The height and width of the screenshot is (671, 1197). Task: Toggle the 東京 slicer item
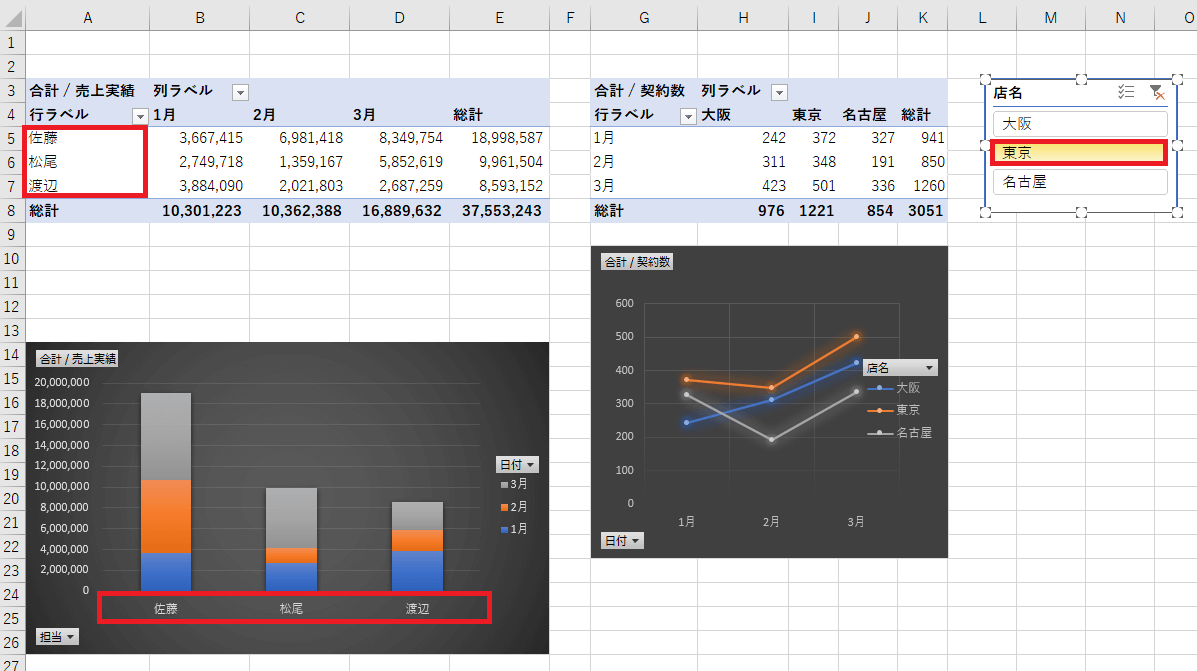point(1079,153)
